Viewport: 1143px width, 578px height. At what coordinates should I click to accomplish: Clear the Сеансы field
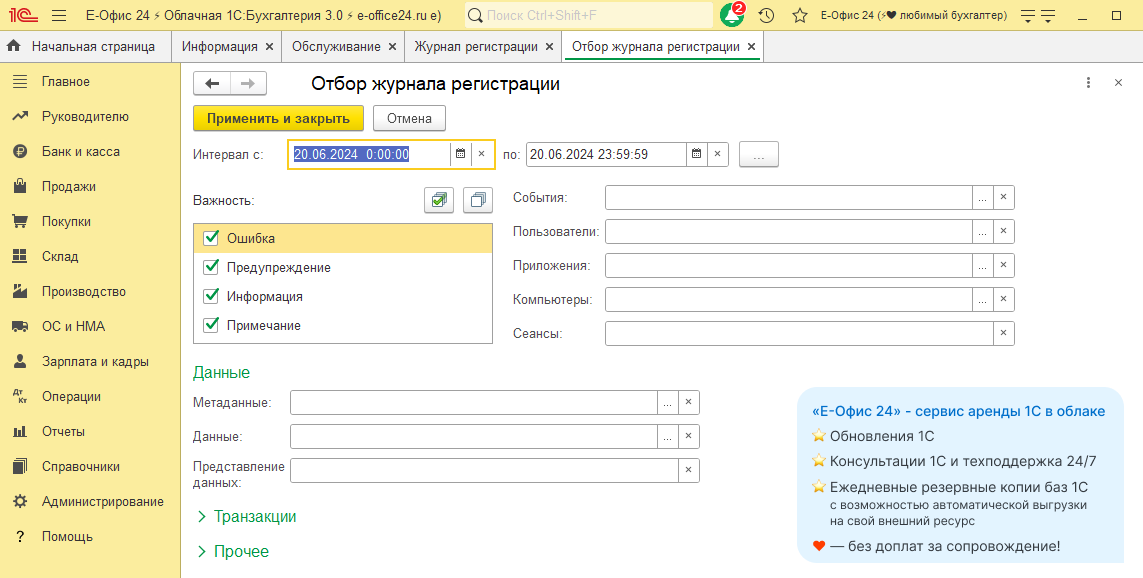(x=1004, y=333)
